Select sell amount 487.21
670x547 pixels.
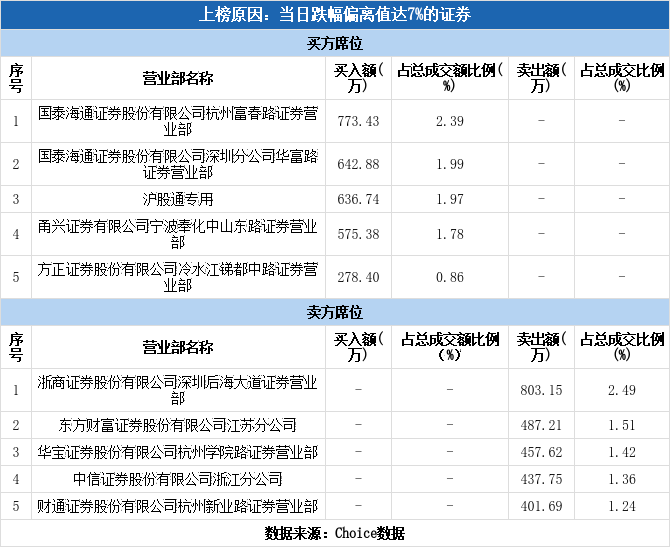pyautogui.click(x=541, y=425)
